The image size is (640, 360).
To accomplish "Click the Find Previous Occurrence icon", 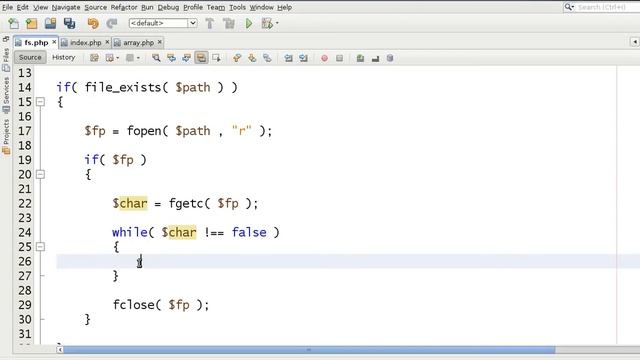I will tap(171, 58).
